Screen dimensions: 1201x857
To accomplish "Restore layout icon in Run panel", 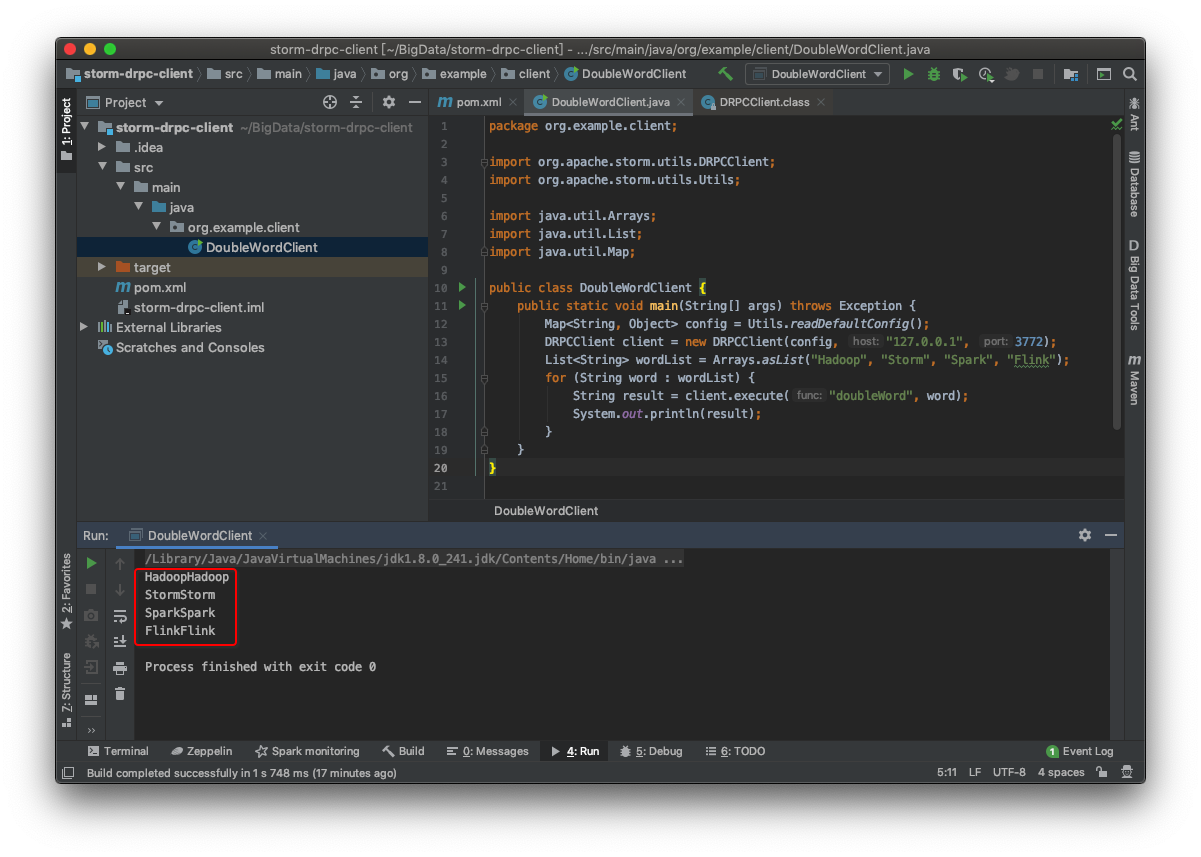I will (91, 699).
